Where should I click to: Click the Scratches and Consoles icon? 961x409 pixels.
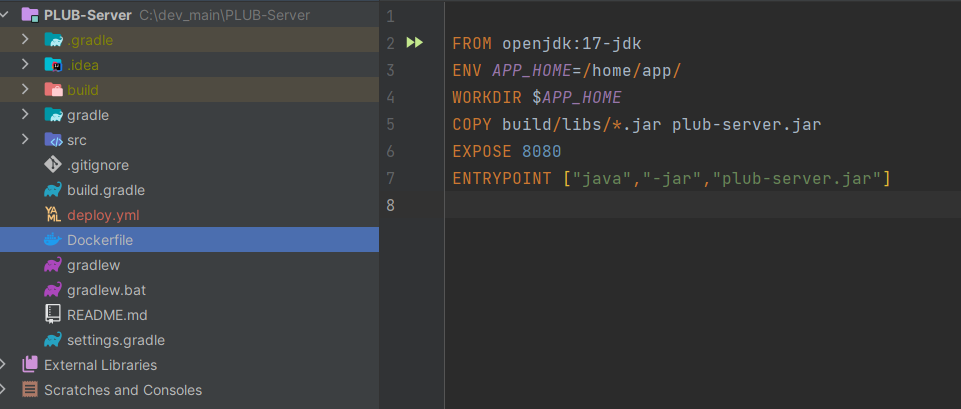pos(30,389)
